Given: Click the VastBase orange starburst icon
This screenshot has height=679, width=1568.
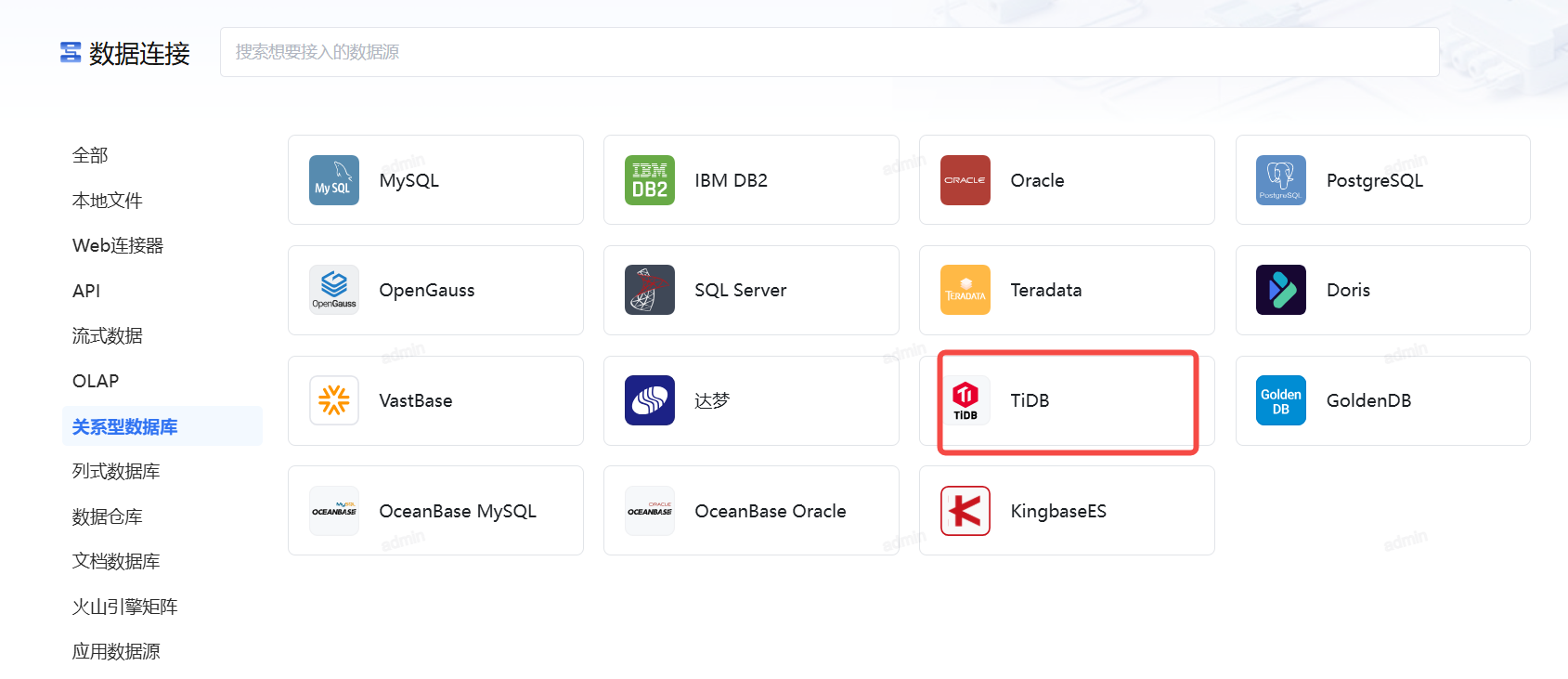Looking at the screenshot, I should coord(334,400).
